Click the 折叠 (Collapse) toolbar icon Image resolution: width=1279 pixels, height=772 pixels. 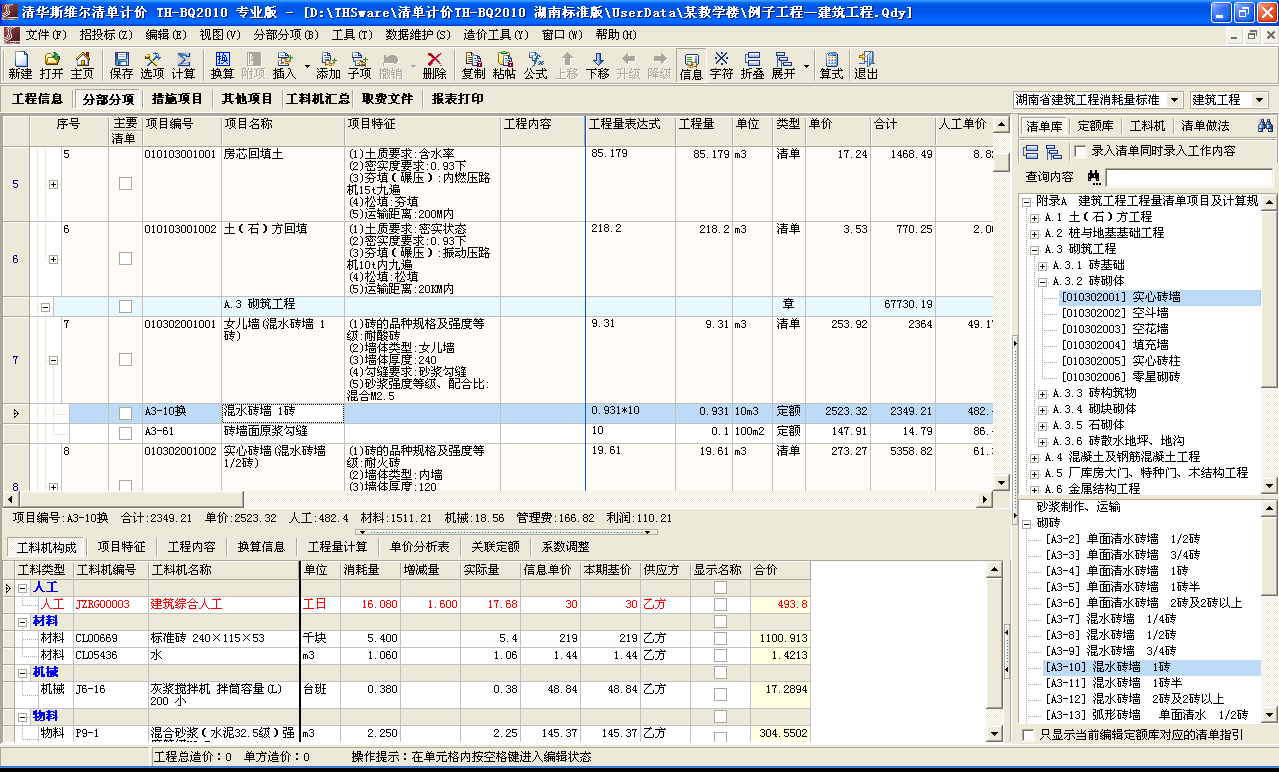pyautogui.click(x=752, y=66)
